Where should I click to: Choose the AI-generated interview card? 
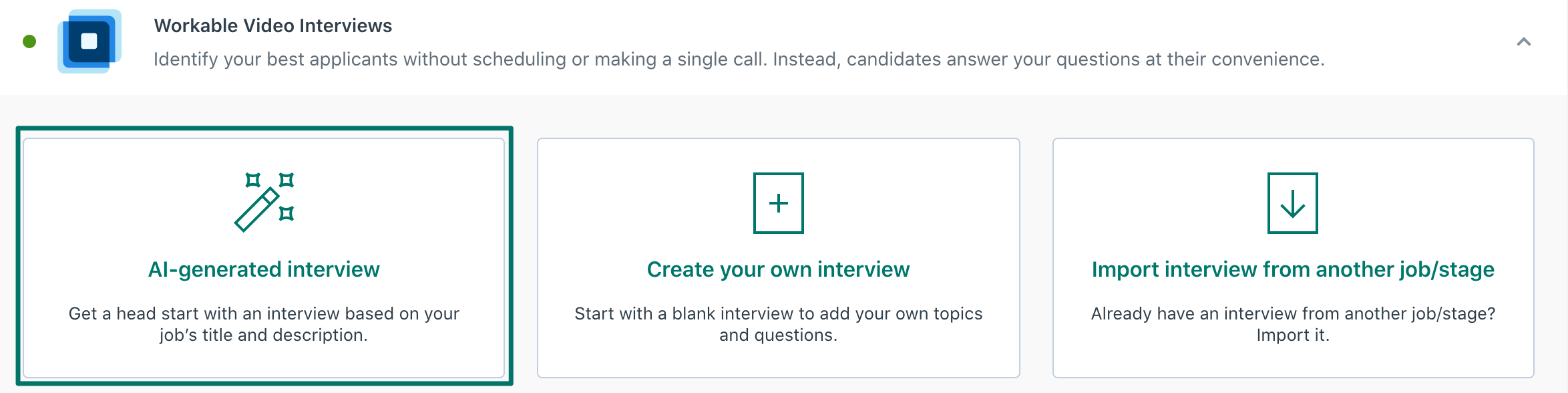pos(264,257)
